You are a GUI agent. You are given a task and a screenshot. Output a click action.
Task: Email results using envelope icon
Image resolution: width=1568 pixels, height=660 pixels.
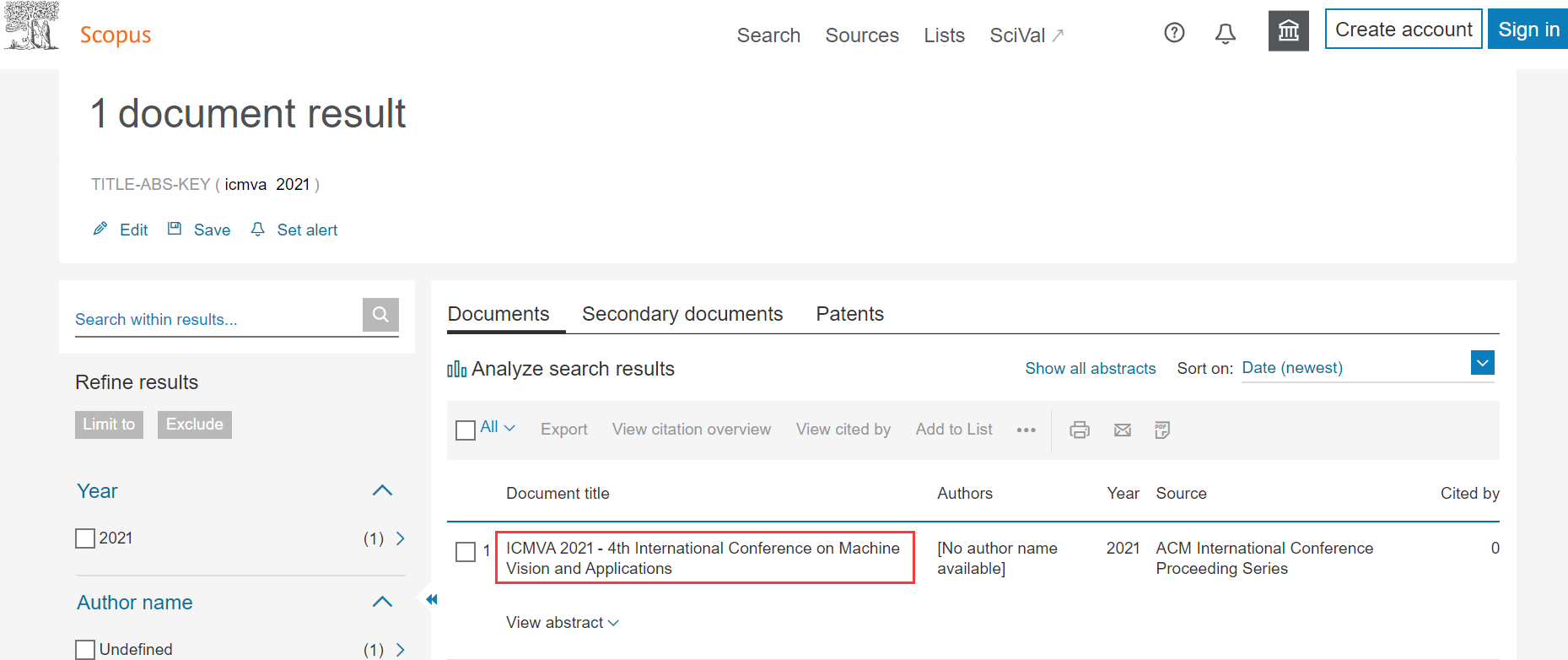(1123, 430)
